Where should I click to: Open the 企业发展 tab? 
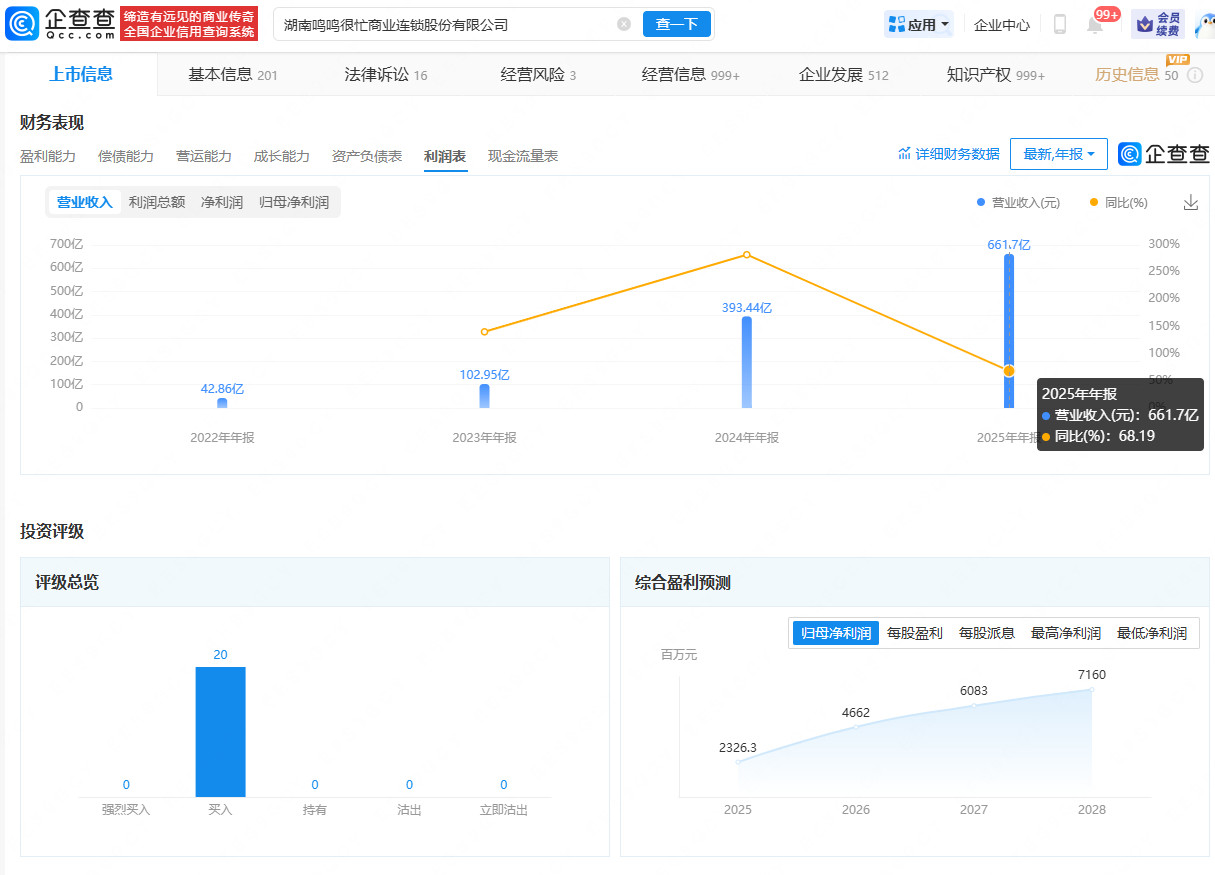[x=844, y=75]
